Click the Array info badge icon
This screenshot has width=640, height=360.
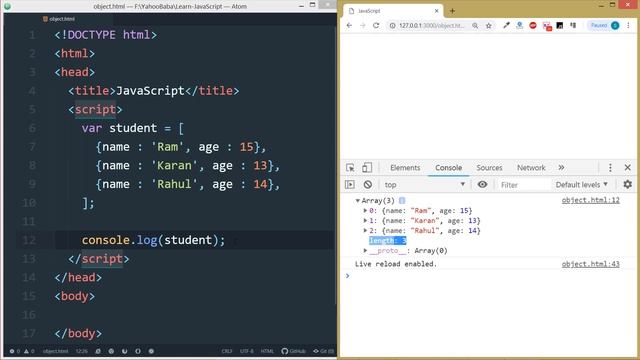[x=402, y=200]
